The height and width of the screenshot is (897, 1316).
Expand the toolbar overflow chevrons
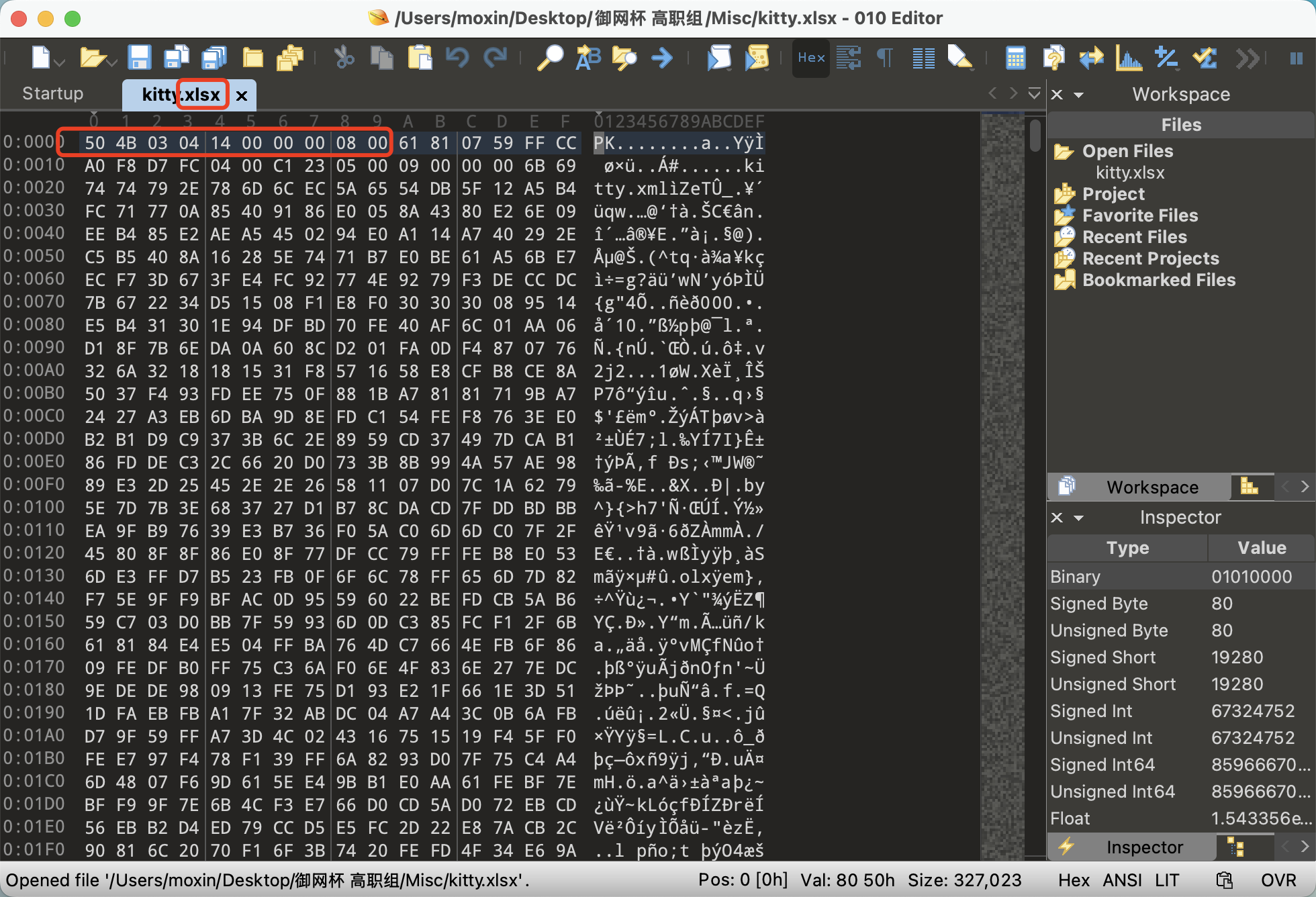(1248, 58)
